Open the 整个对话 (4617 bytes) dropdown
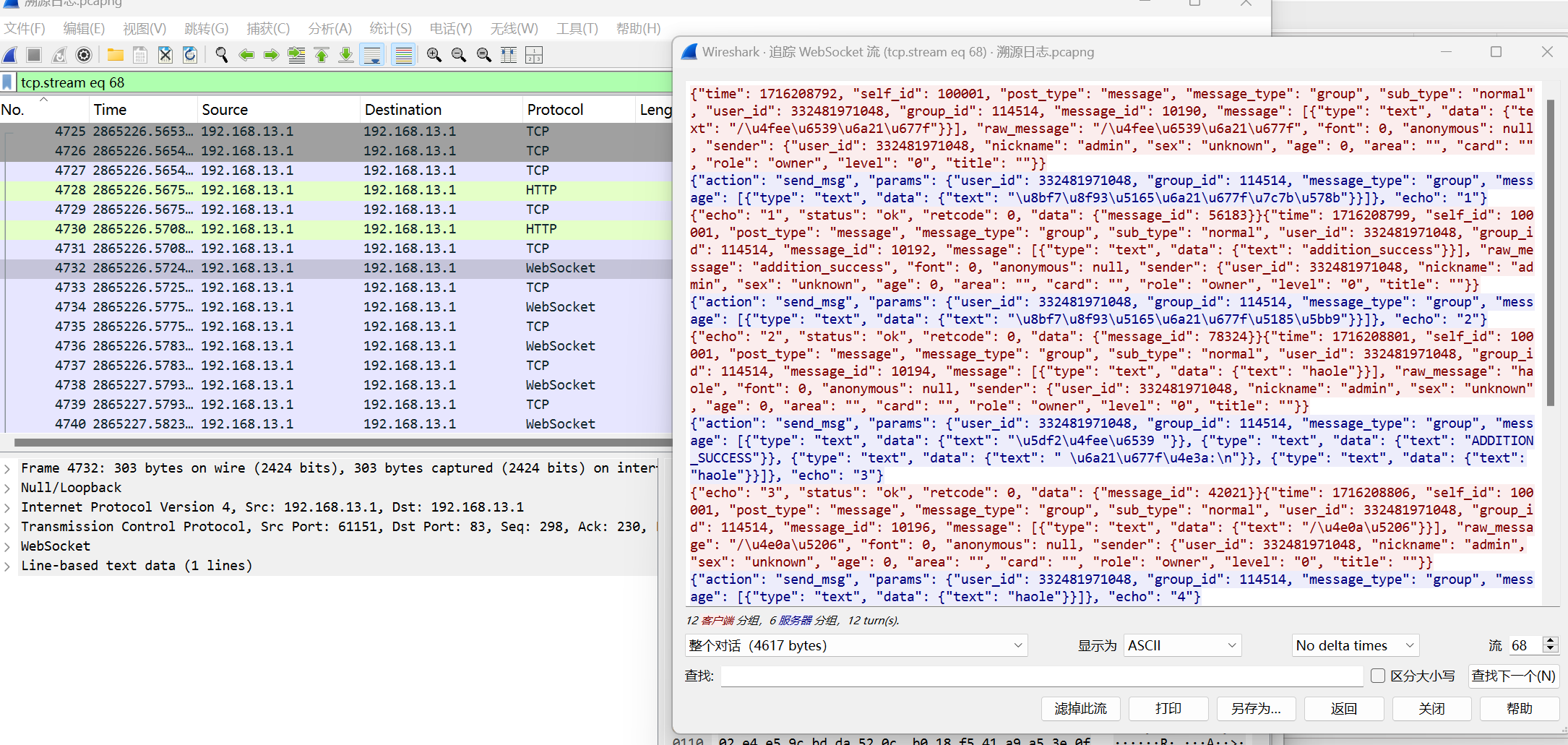Viewport: 1568px width, 745px height. [x=856, y=645]
